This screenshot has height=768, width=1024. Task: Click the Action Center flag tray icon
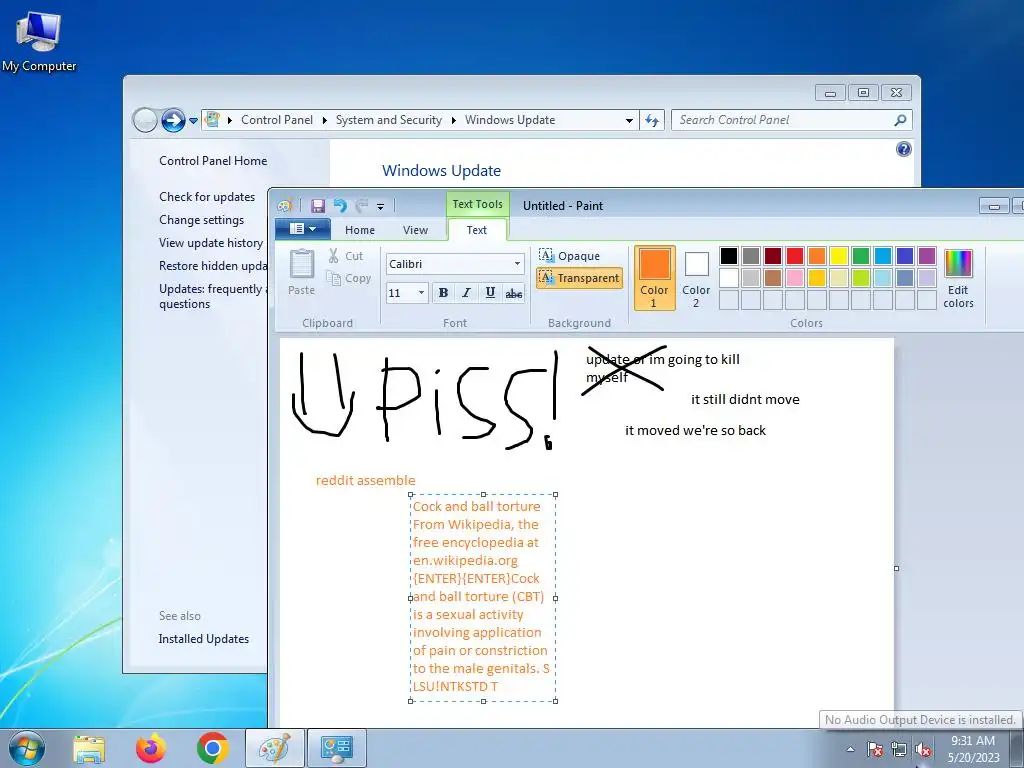click(x=875, y=749)
